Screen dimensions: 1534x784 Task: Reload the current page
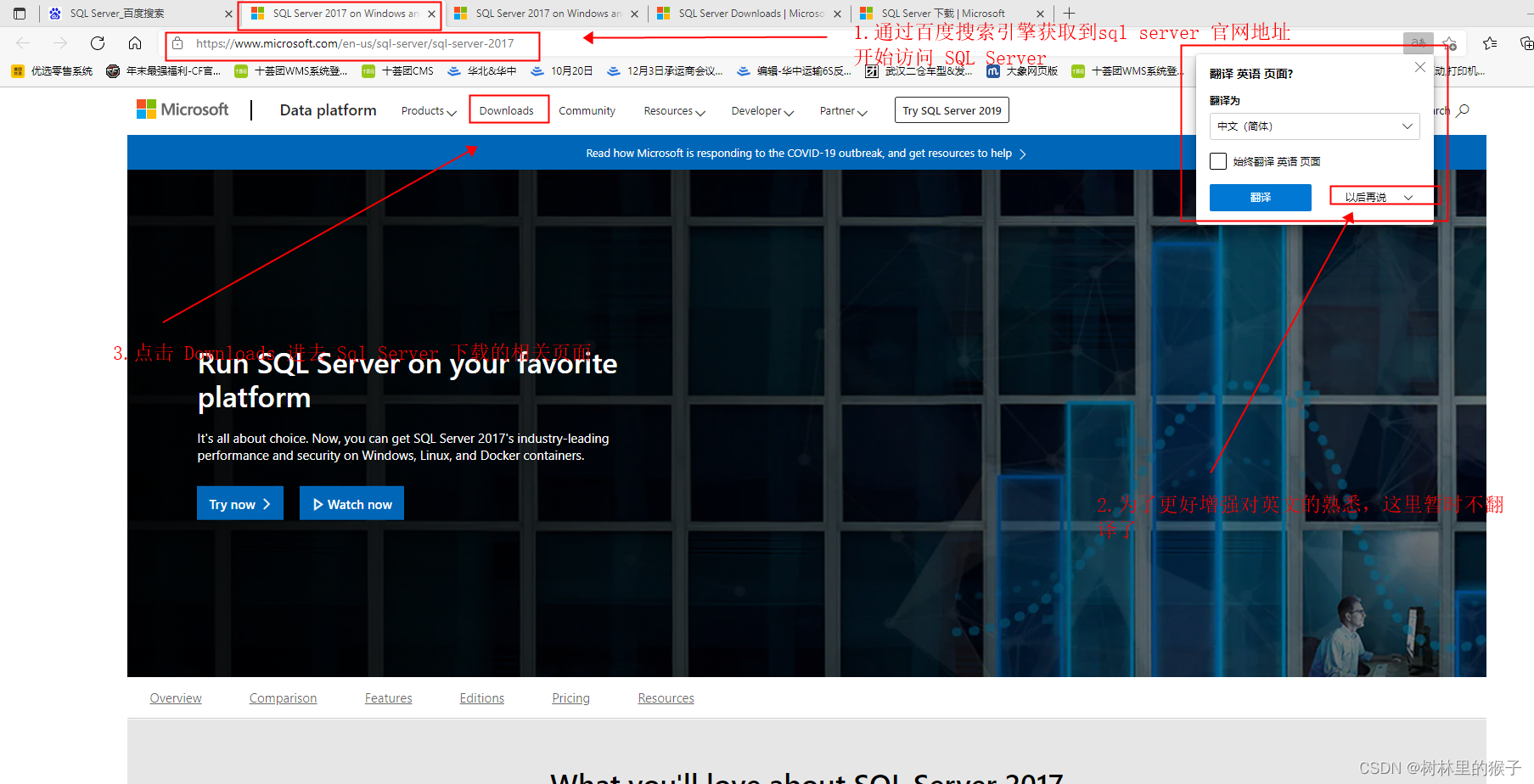point(98,43)
